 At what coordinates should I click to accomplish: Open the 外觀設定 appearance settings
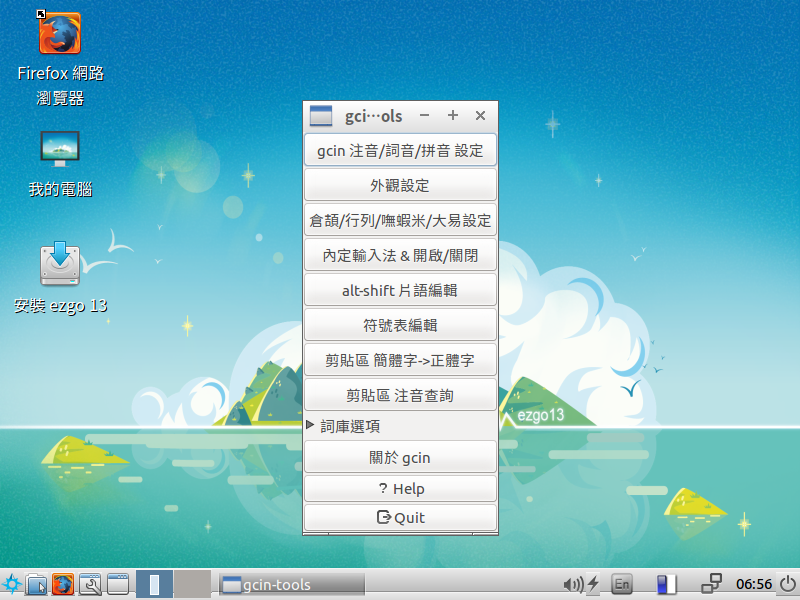pos(400,185)
